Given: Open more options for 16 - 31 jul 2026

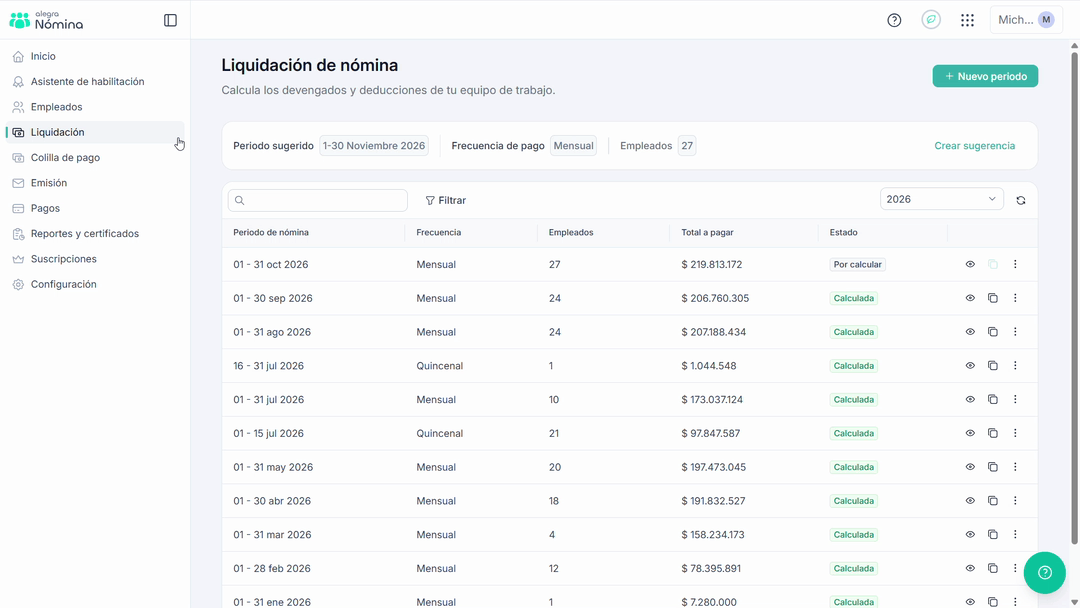Looking at the screenshot, I should click(1015, 366).
